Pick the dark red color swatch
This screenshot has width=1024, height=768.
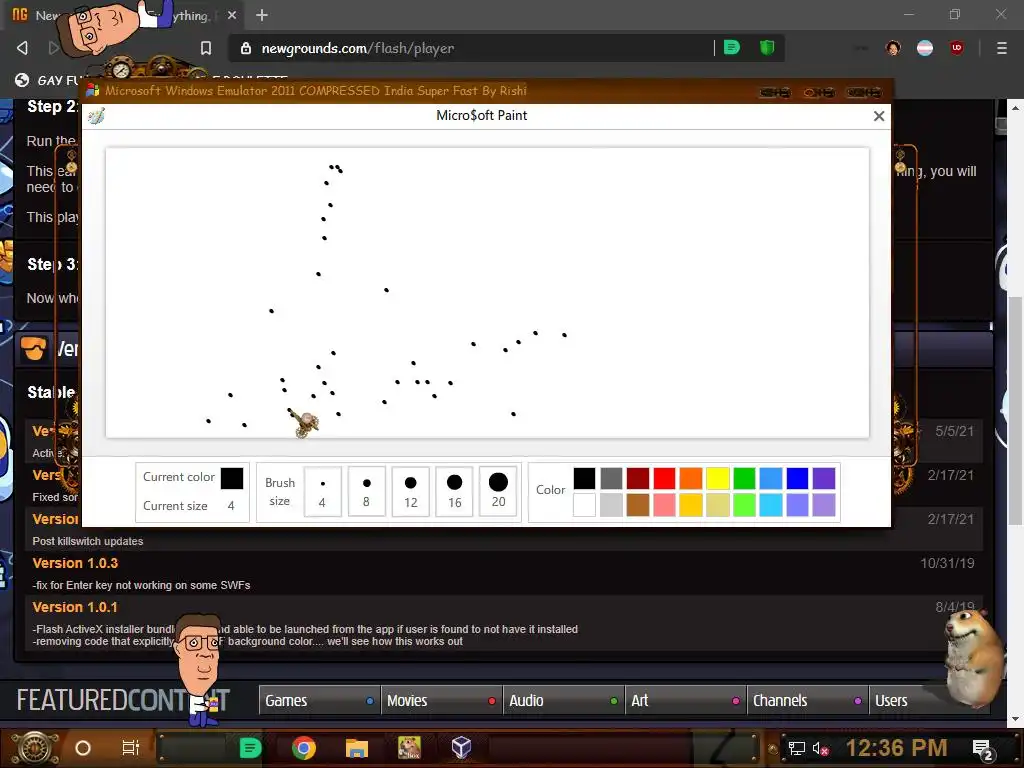(x=638, y=478)
